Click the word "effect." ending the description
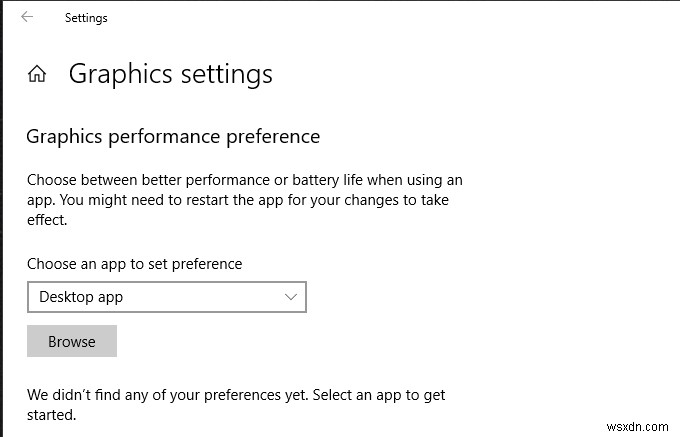This screenshot has height=437, width=680. pos(47,219)
